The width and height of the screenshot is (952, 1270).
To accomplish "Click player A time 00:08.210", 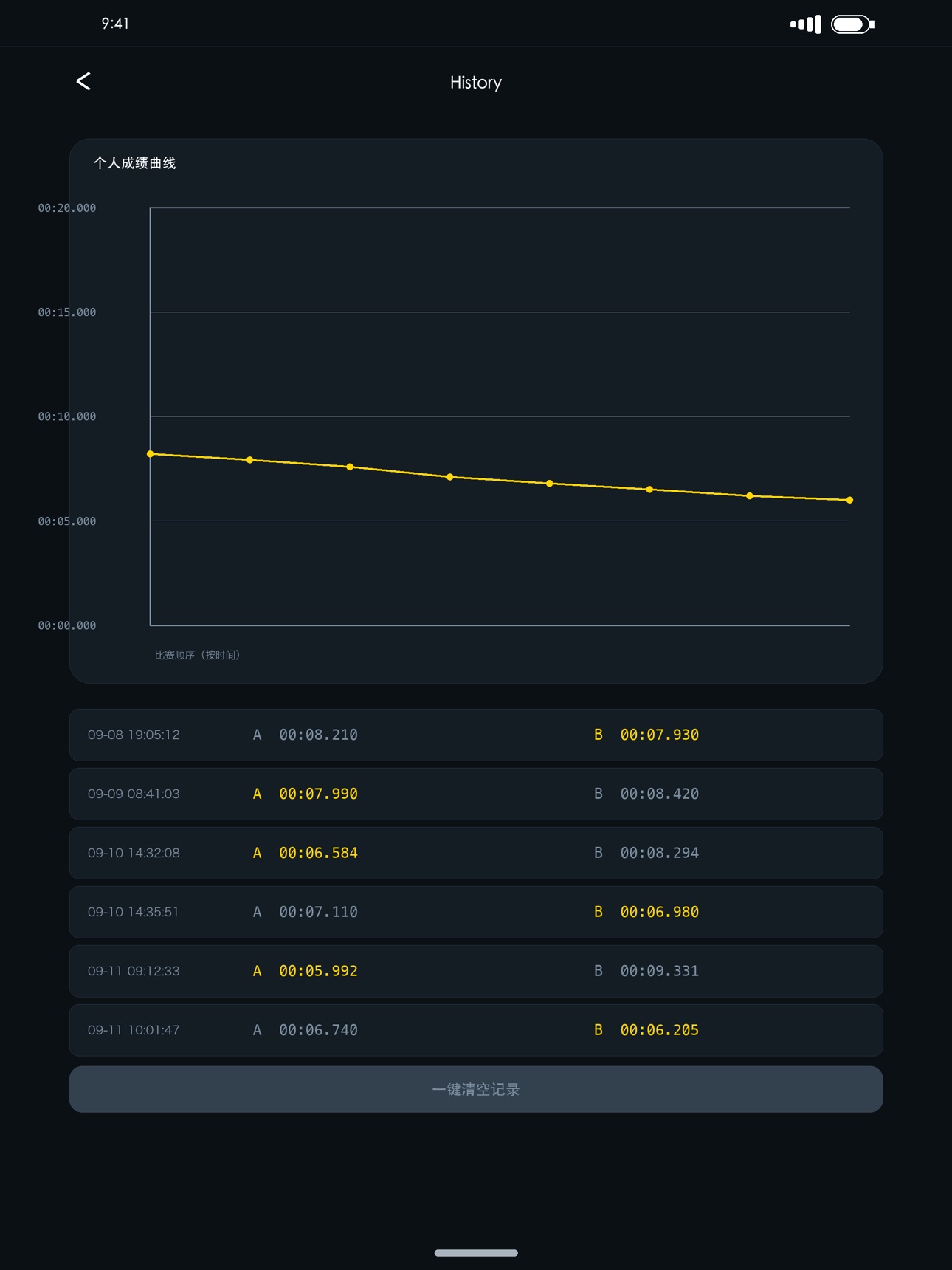I will pos(318,735).
